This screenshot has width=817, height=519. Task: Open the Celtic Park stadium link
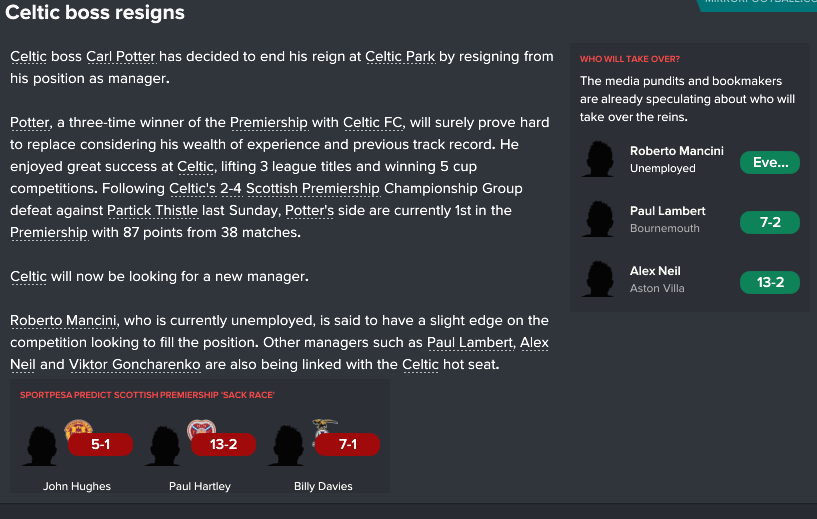tap(400, 56)
